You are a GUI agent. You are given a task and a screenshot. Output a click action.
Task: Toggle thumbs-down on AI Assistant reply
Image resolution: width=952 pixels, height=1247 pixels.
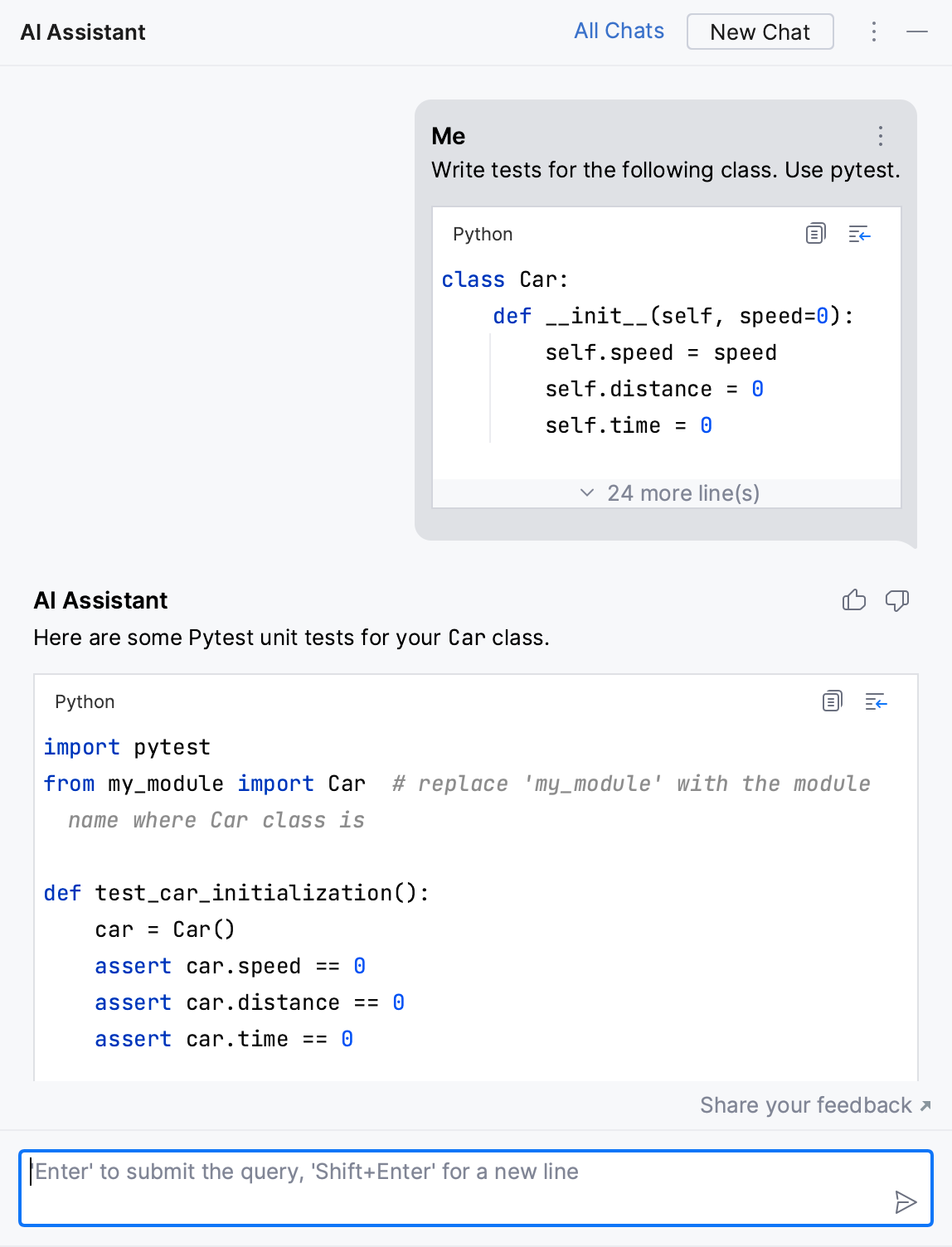(898, 600)
